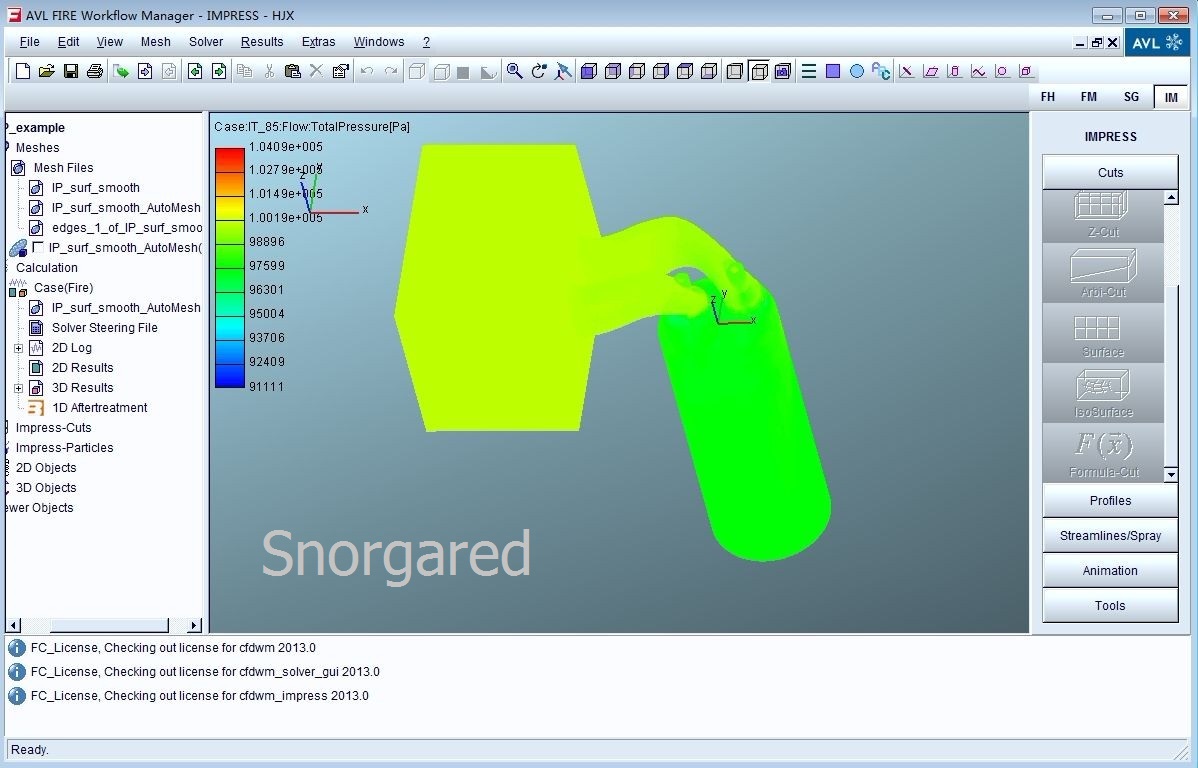
Task: Open the Edit menu
Action: tap(68, 42)
